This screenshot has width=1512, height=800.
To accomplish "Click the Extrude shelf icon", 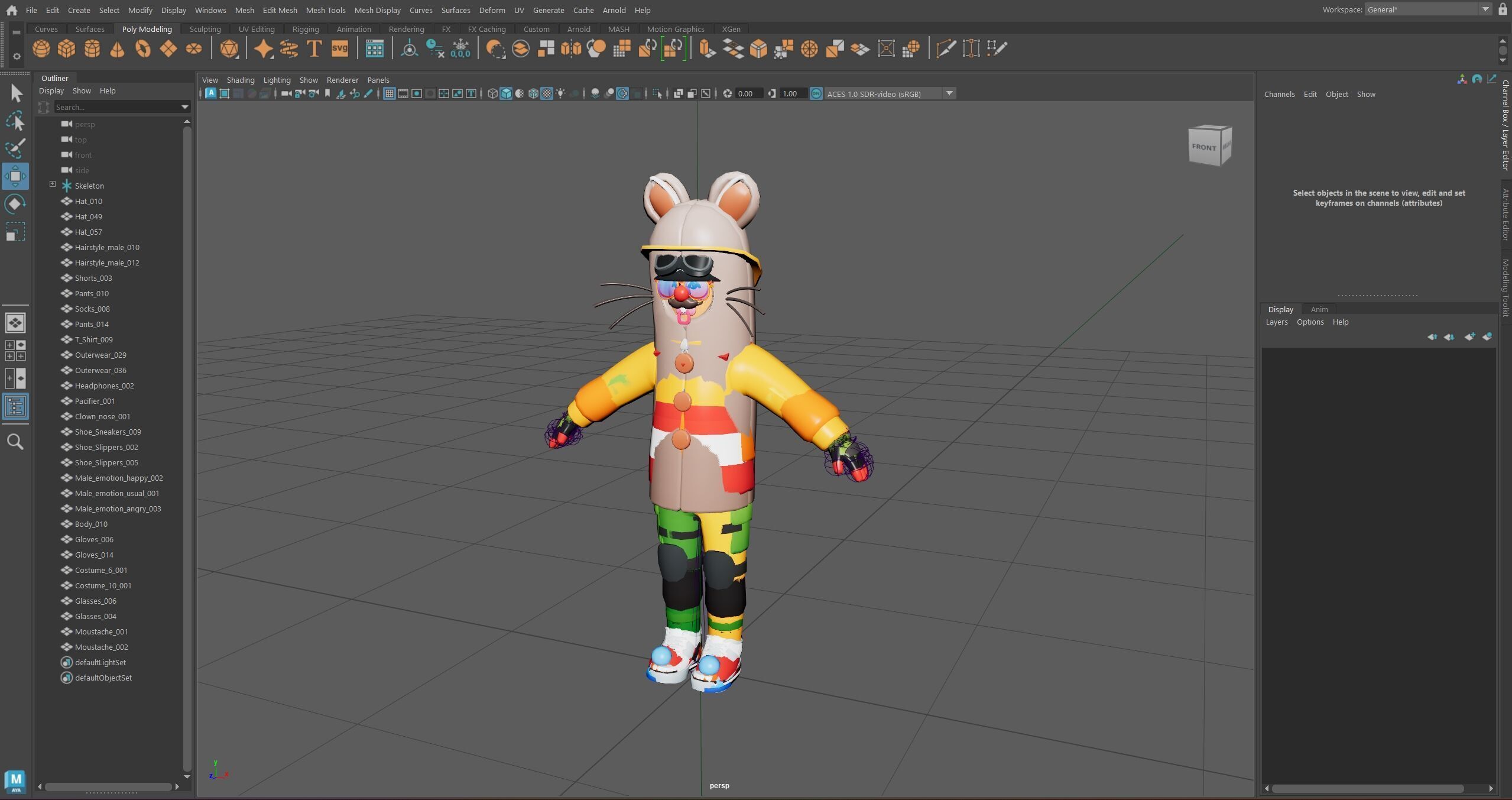I will [707, 48].
